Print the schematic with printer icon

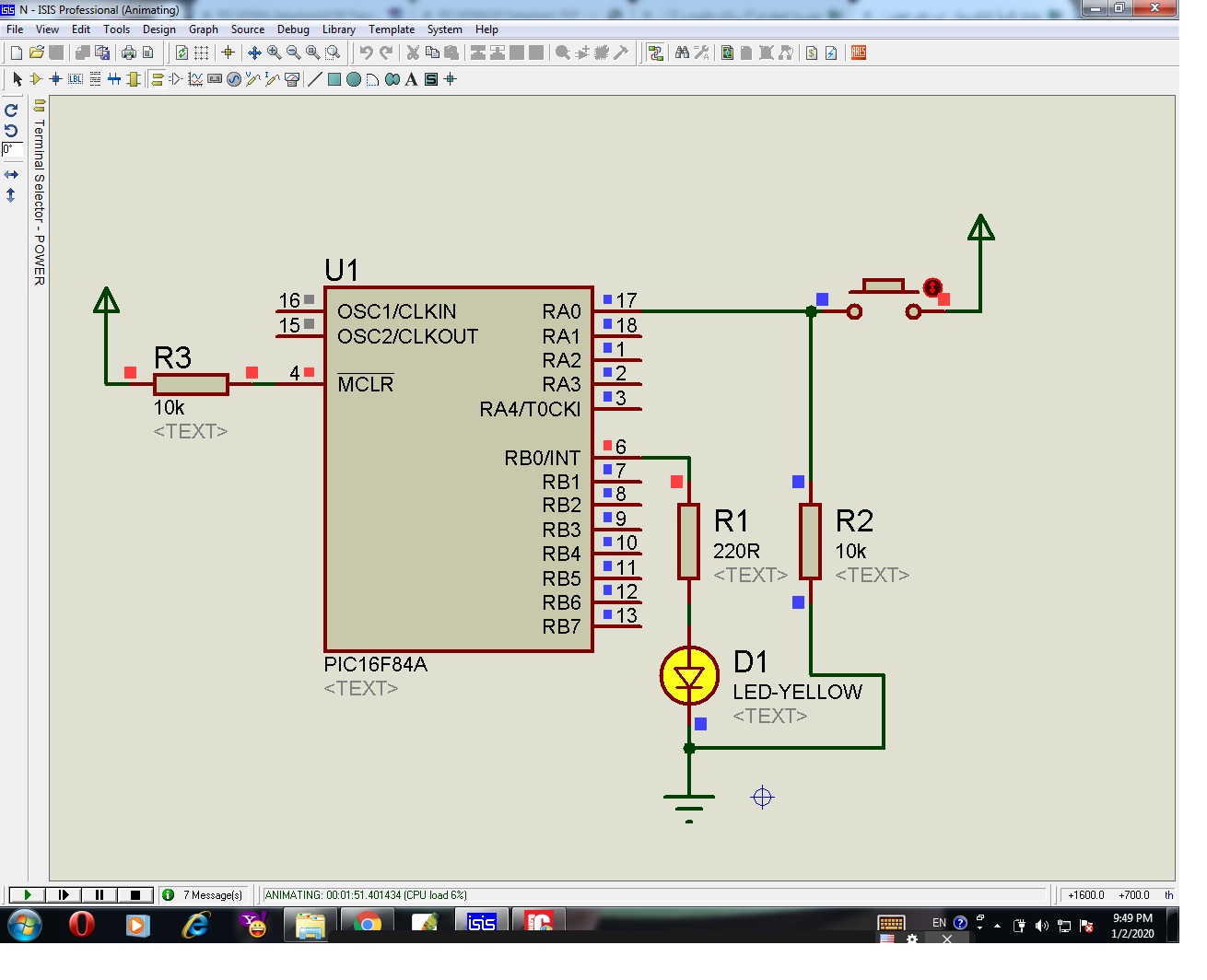pyautogui.click(x=128, y=52)
